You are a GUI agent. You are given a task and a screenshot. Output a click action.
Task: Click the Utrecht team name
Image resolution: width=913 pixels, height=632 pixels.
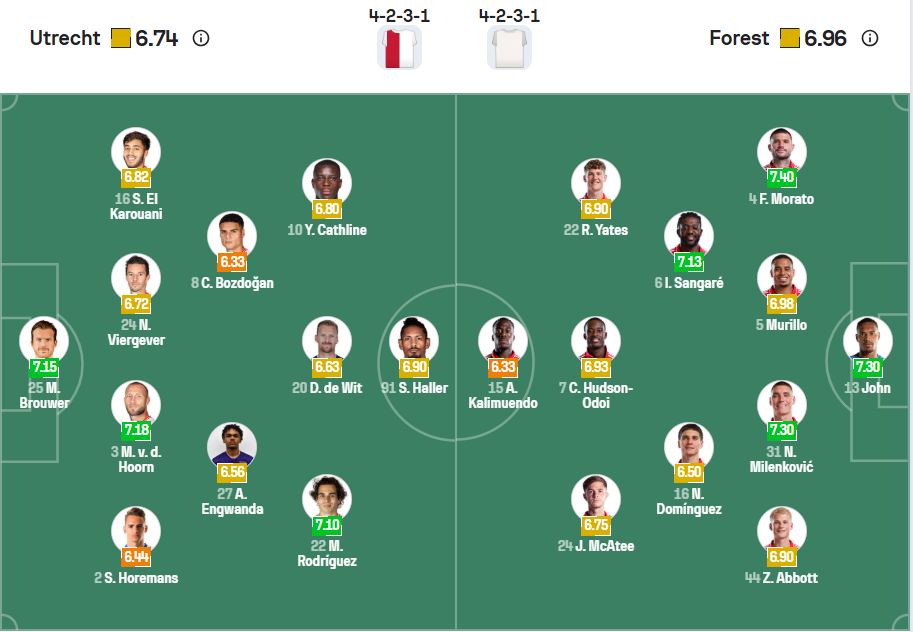[x=65, y=39]
